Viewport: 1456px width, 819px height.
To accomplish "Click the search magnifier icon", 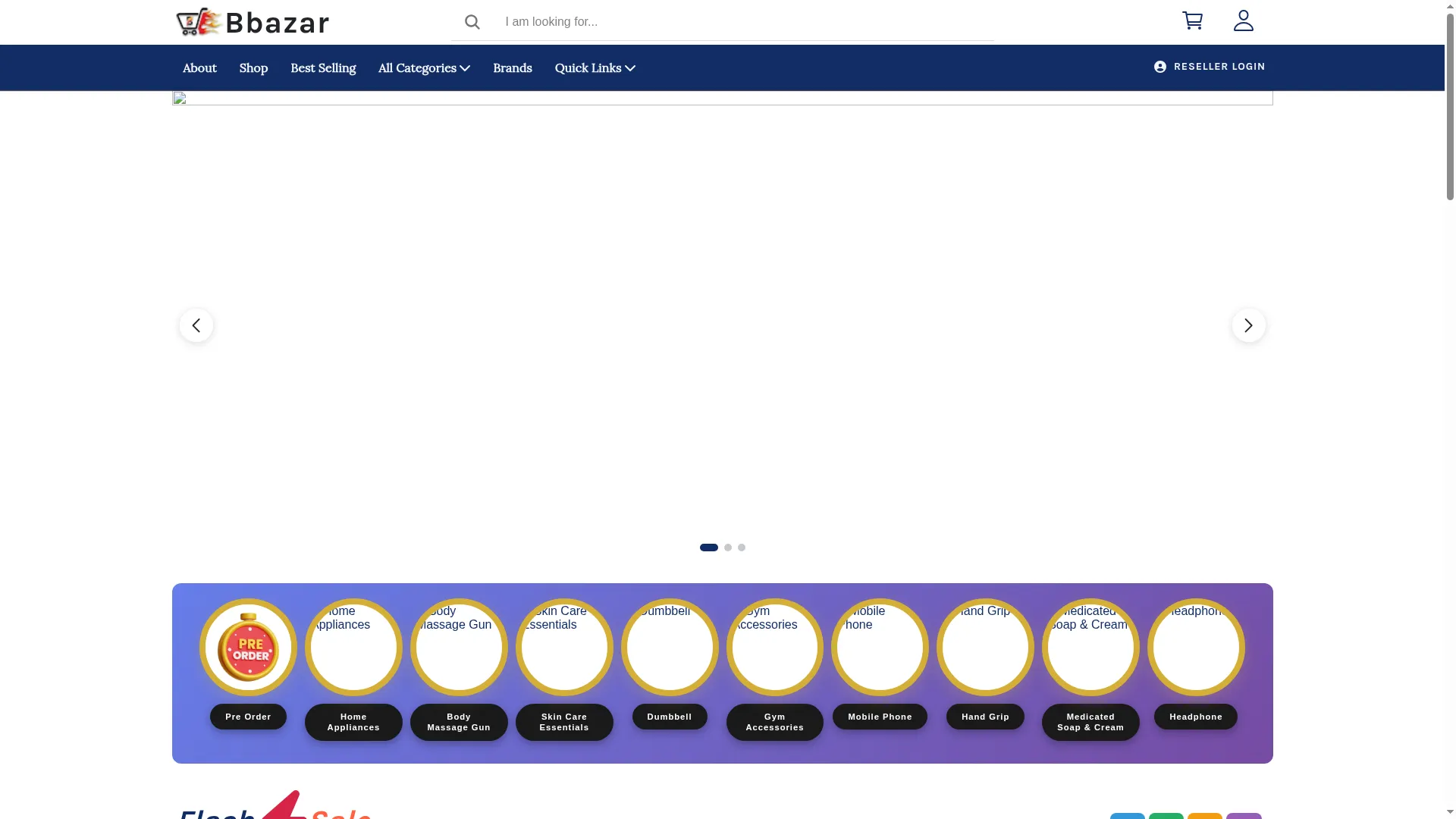I will point(472,22).
